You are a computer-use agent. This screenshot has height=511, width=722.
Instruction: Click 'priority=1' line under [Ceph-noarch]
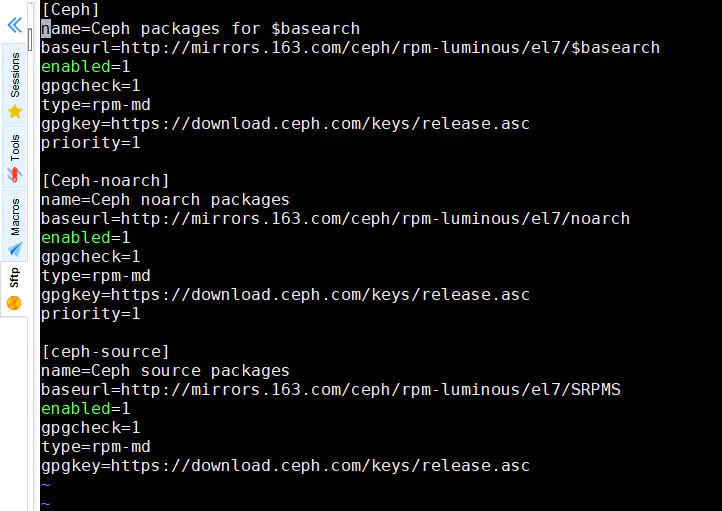click(x=90, y=314)
